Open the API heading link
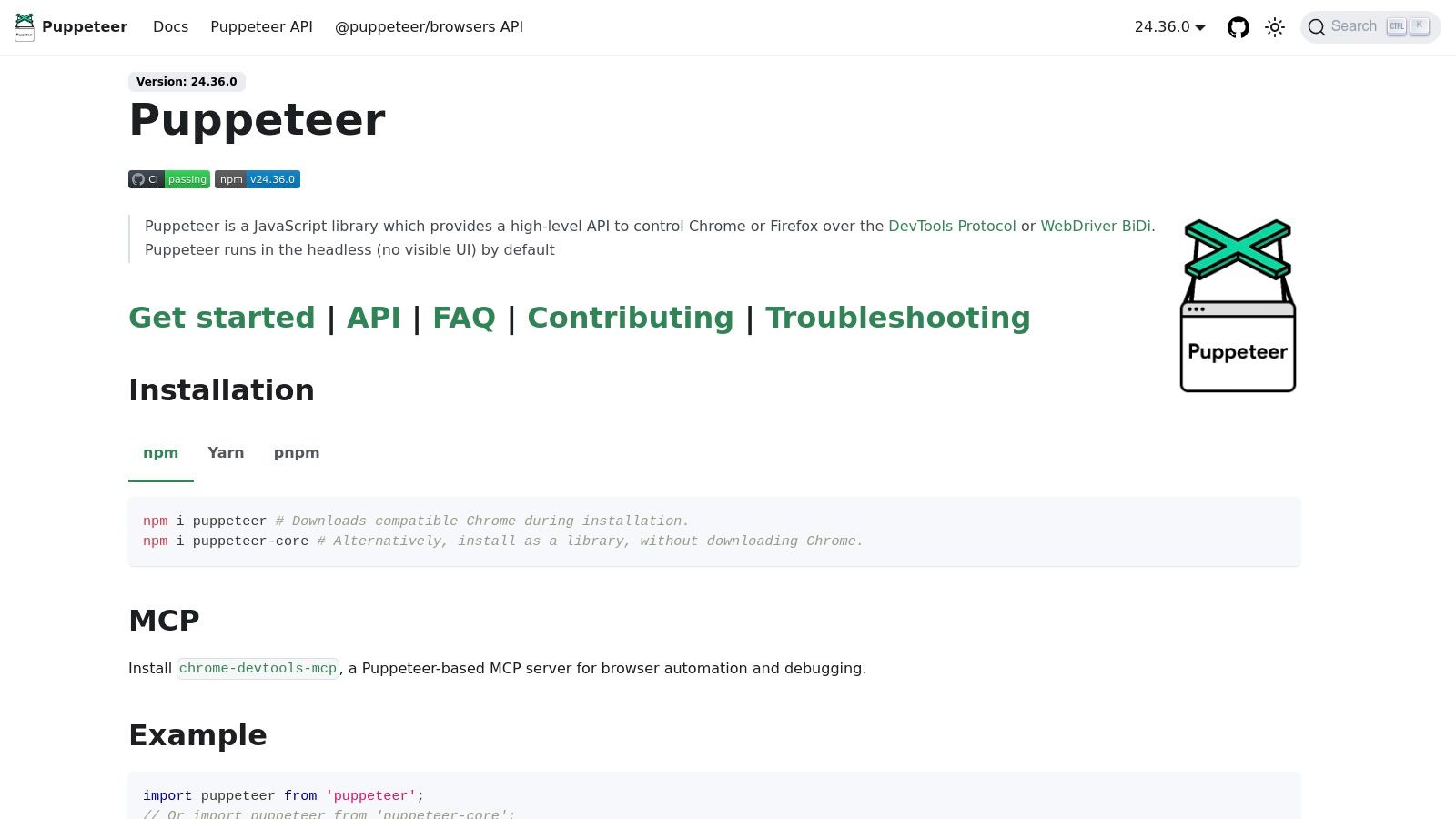 [373, 318]
